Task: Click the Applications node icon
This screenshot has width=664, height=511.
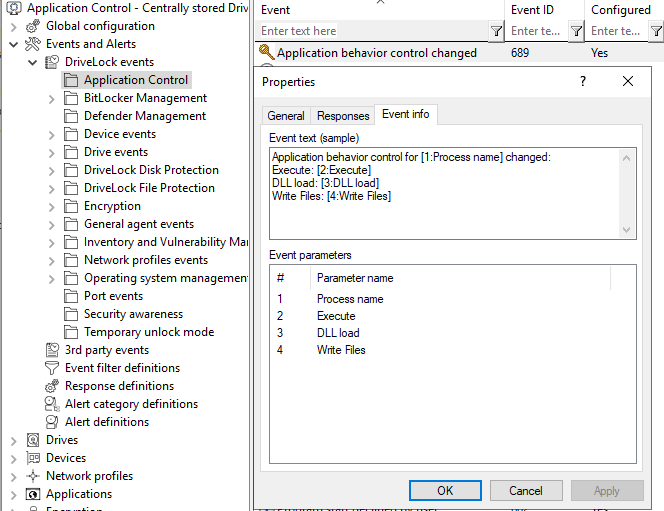Action: [33, 494]
